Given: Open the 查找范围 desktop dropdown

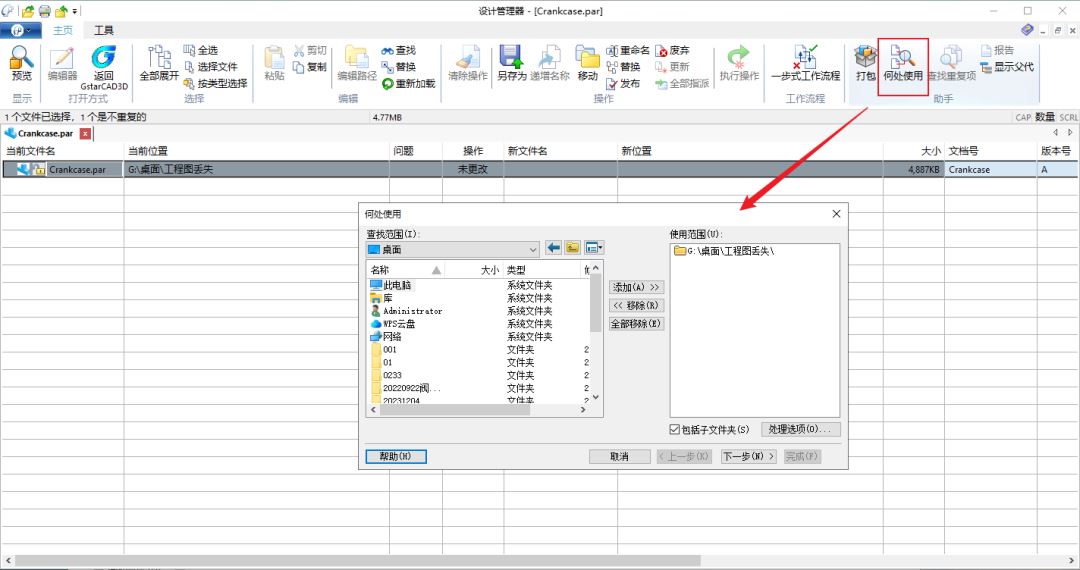Looking at the screenshot, I should (x=532, y=249).
